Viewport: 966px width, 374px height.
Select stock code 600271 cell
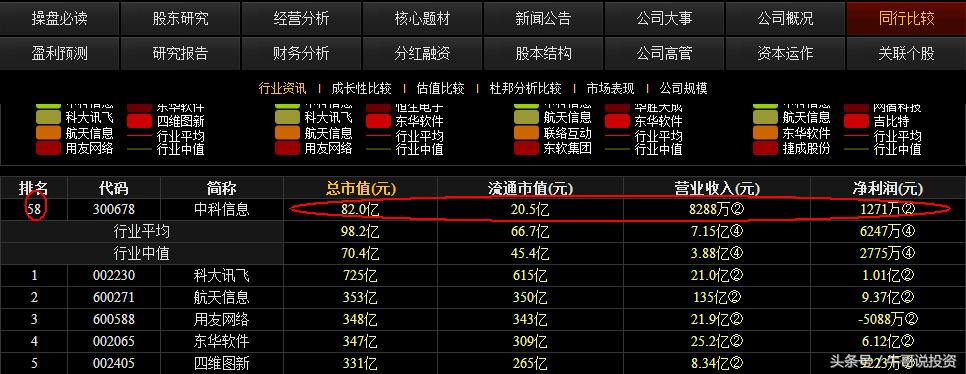114,298
